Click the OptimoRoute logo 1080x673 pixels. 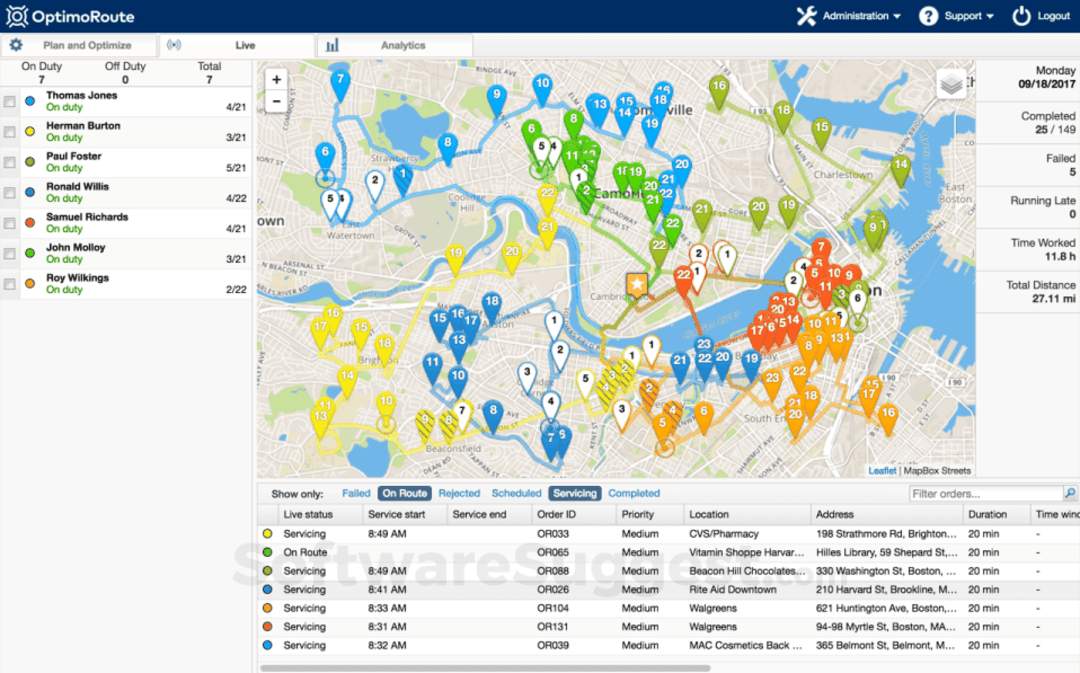point(72,16)
